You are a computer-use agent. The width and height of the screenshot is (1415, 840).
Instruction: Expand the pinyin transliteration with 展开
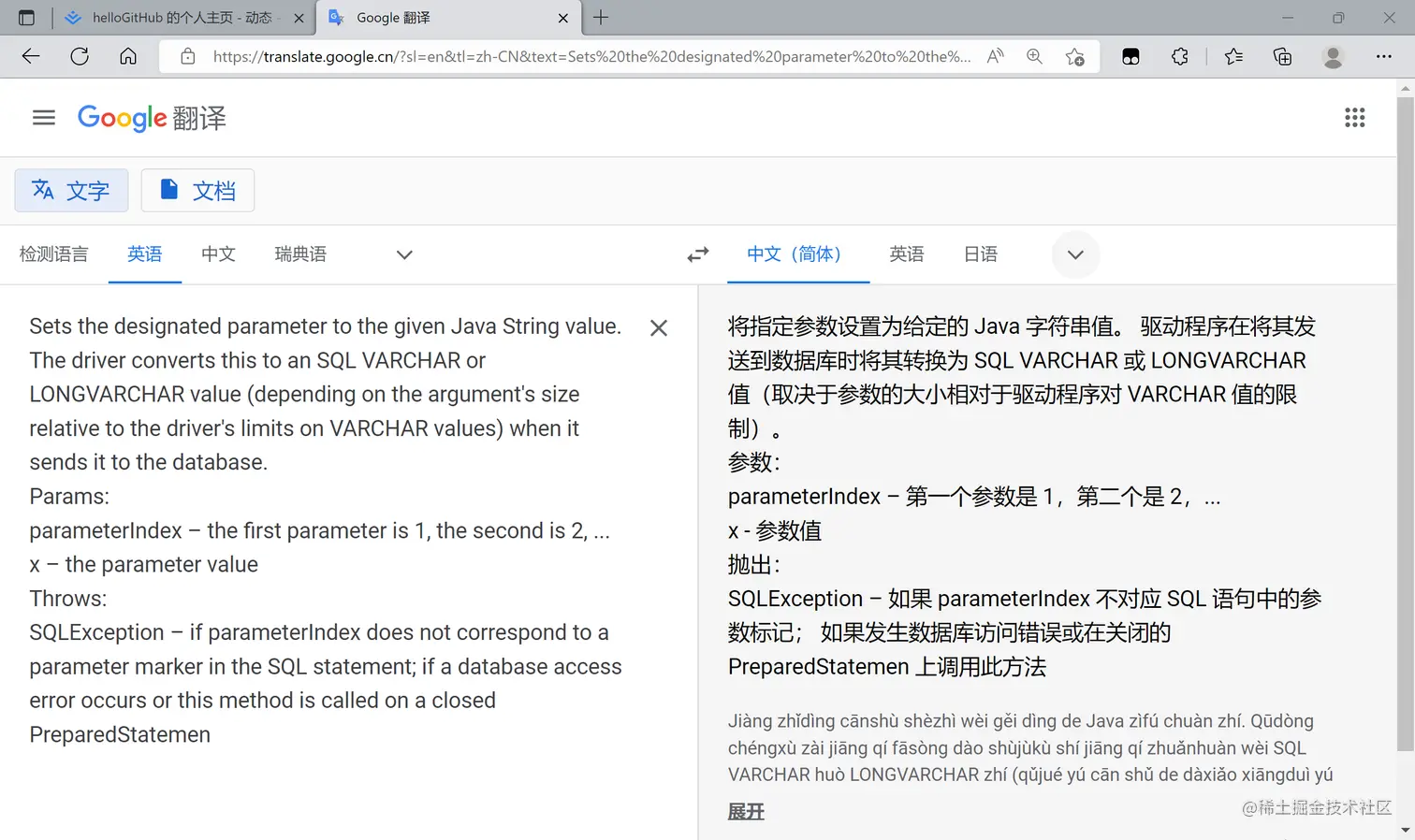[746, 812]
